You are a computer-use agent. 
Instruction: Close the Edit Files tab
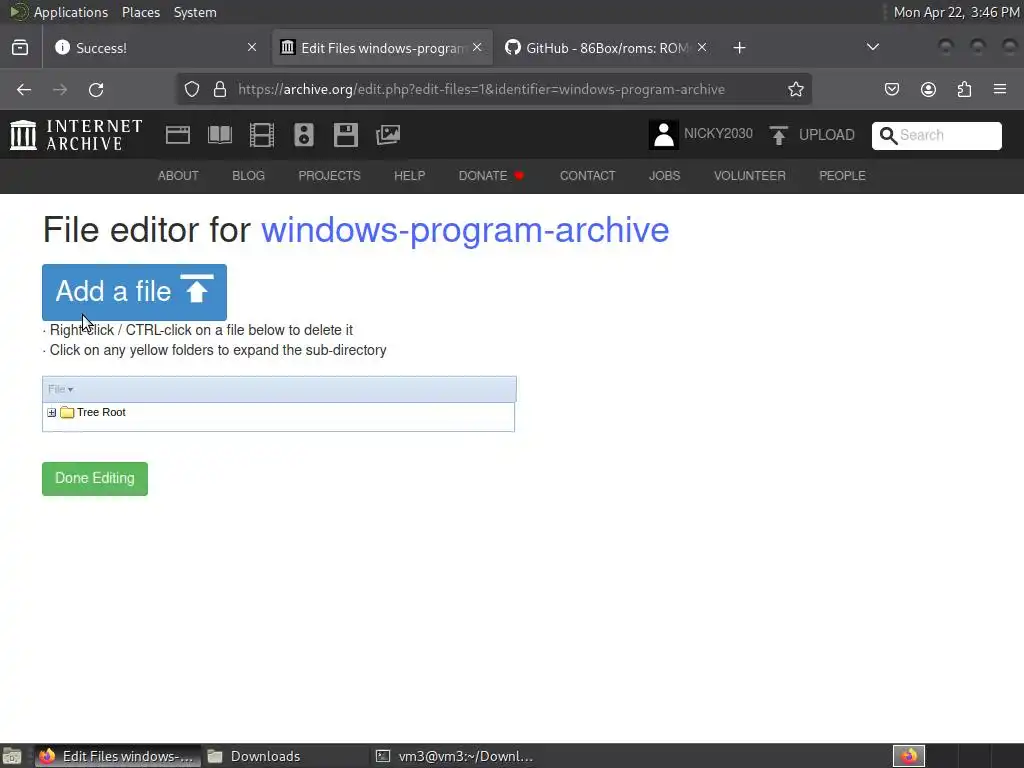(477, 48)
